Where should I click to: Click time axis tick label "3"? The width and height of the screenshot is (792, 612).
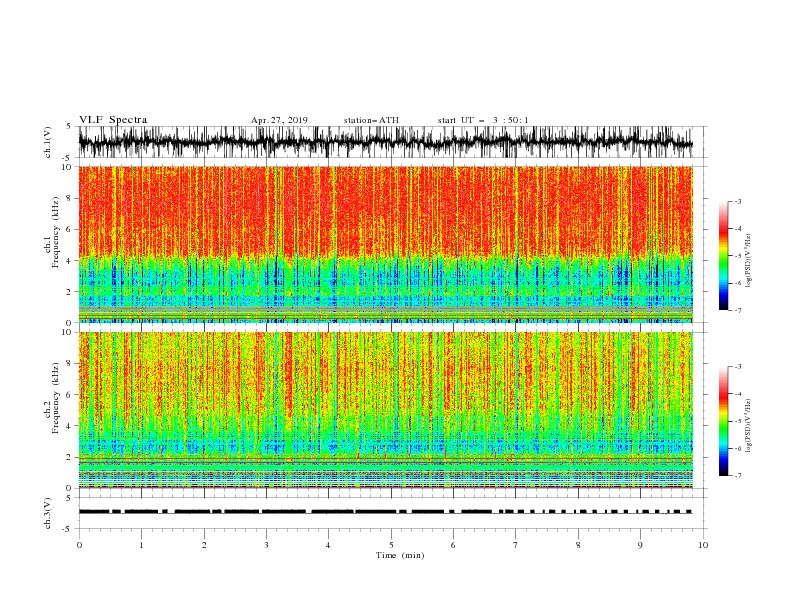[x=266, y=545]
